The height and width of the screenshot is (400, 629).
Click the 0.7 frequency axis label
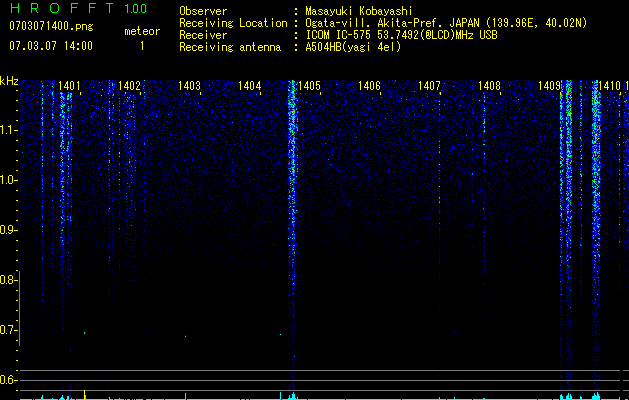click(7, 330)
